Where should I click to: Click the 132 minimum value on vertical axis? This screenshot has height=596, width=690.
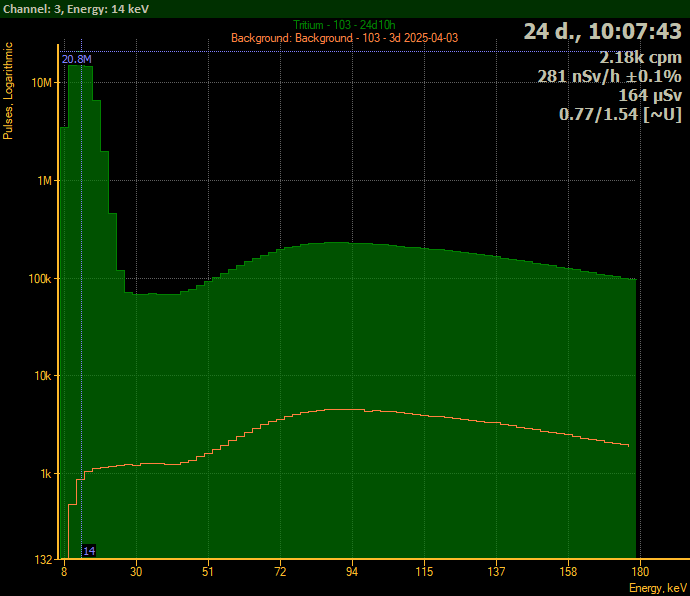(x=42, y=559)
